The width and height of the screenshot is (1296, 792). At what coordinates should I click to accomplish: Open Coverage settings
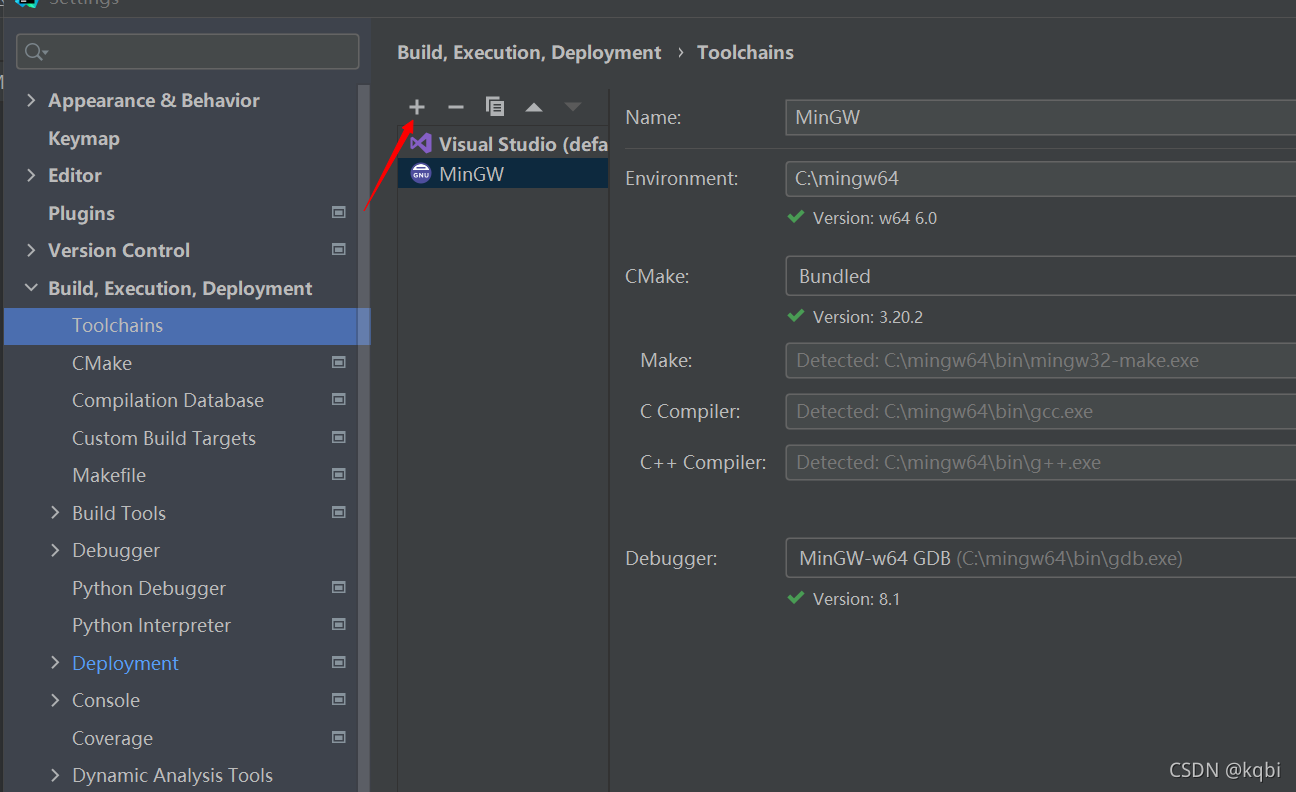112,738
